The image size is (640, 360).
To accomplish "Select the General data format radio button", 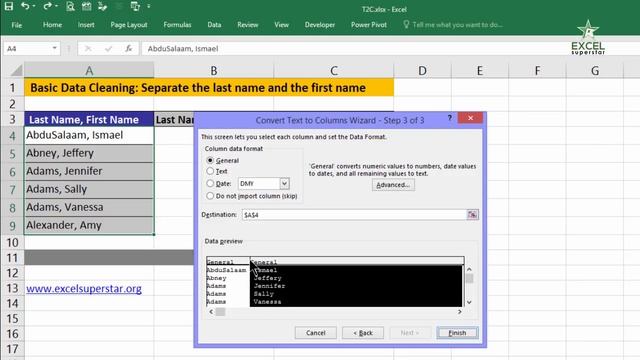I will point(210,160).
